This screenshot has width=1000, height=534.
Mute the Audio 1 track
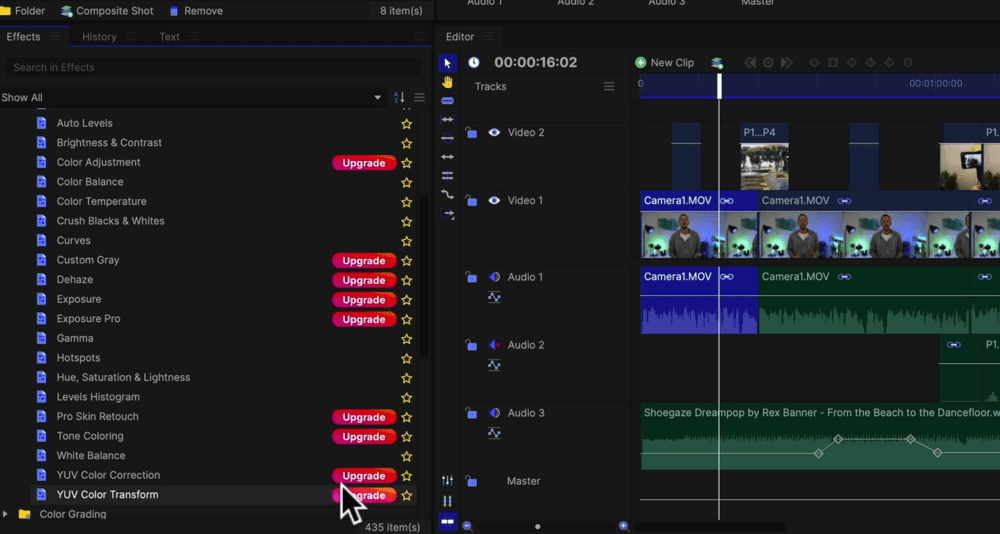(x=494, y=277)
